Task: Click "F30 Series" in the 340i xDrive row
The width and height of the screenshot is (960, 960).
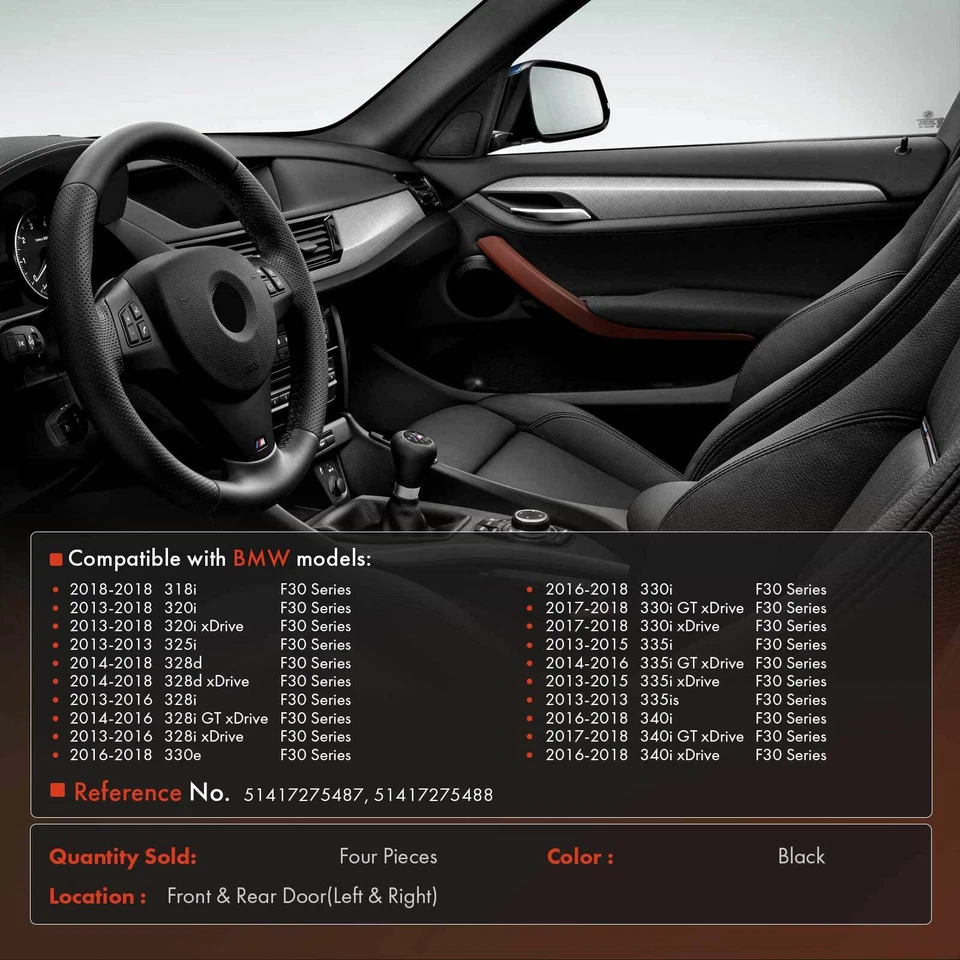Action: click(790, 754)
